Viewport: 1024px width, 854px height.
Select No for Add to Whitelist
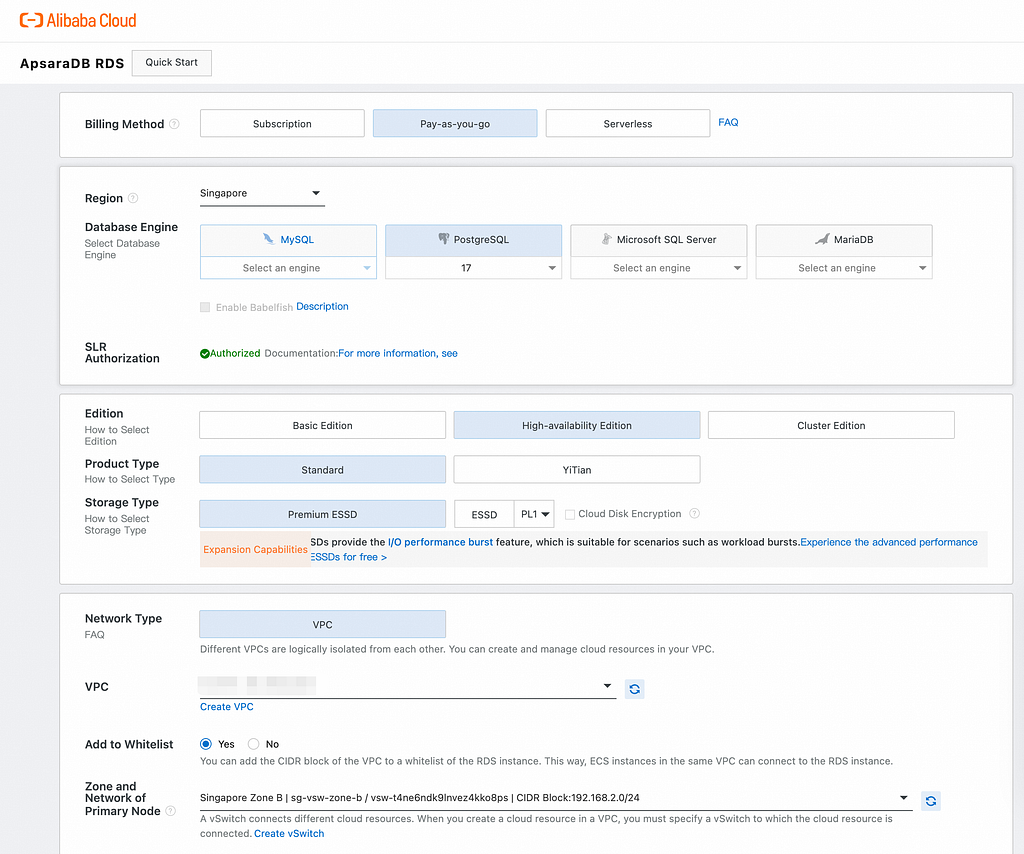tap(253, 744)
